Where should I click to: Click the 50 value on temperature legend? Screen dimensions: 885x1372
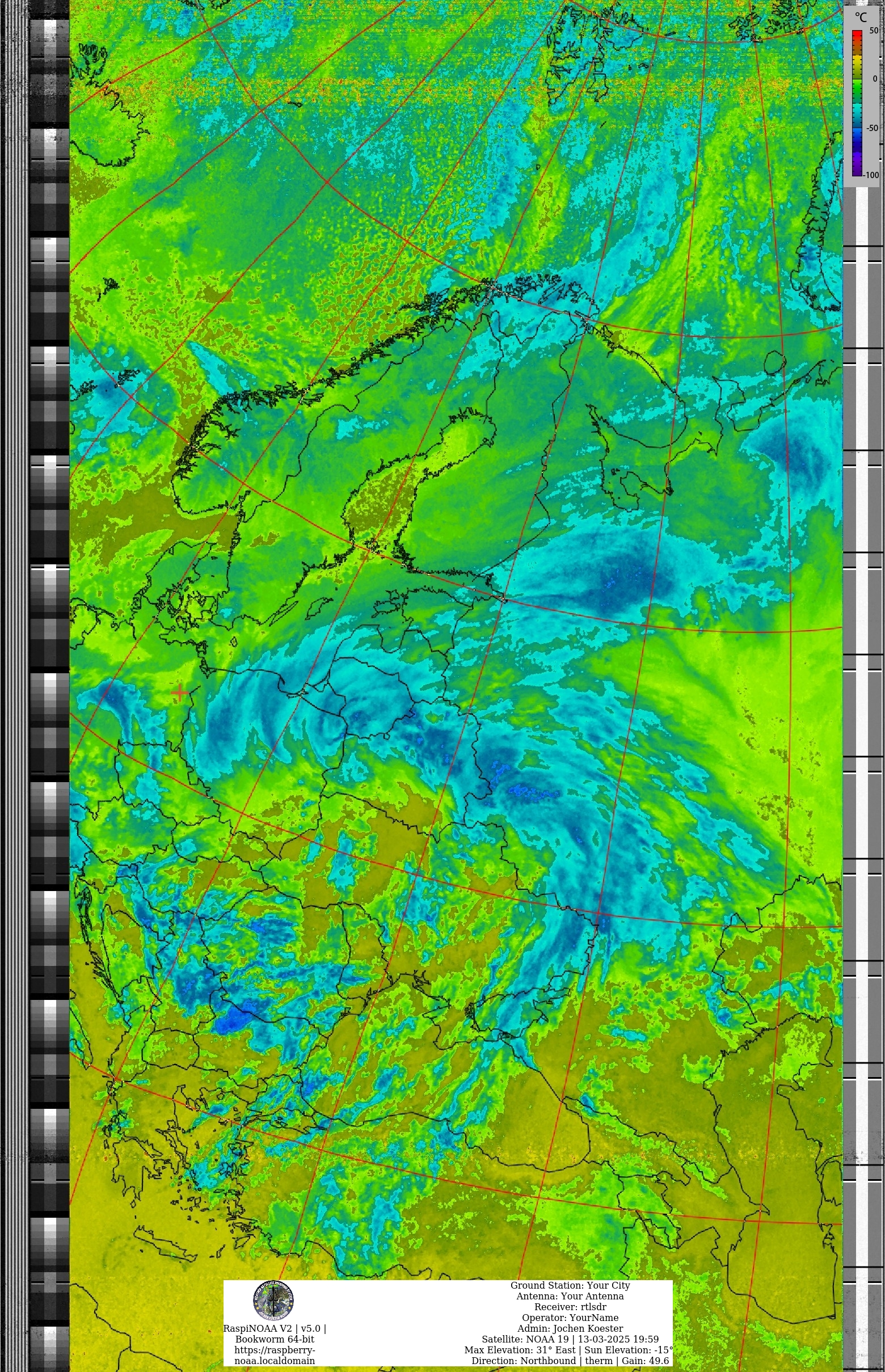point(874,30)
